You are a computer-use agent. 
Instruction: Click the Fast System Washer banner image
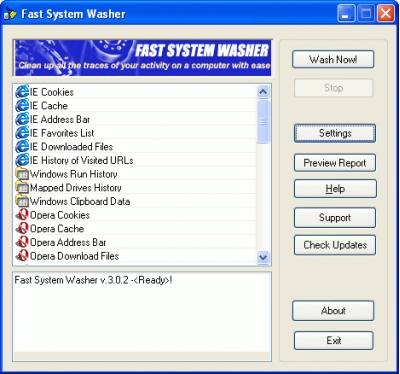[142, 58]
